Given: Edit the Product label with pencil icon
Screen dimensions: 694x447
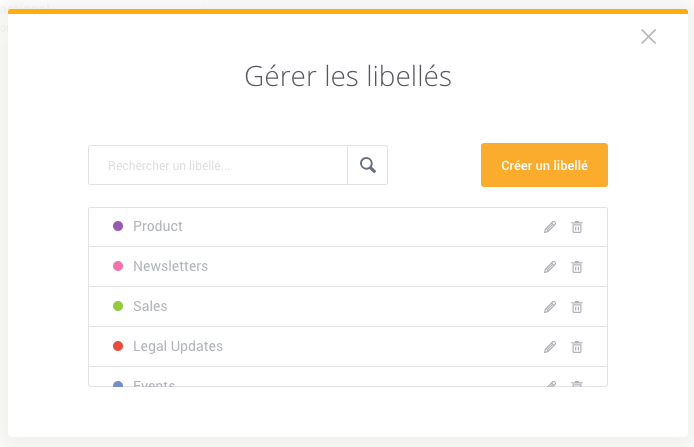Looking at the screenshot, I should coord(550,227).
